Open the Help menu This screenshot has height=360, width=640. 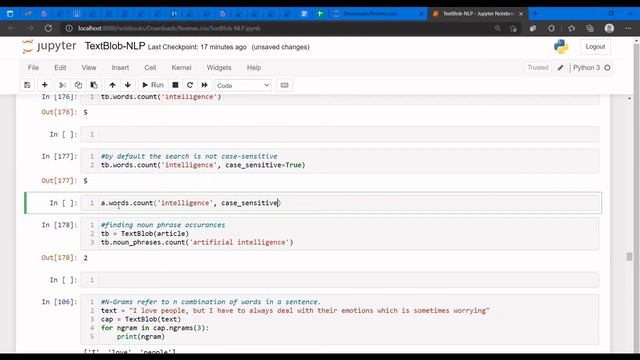pos(253,68)
